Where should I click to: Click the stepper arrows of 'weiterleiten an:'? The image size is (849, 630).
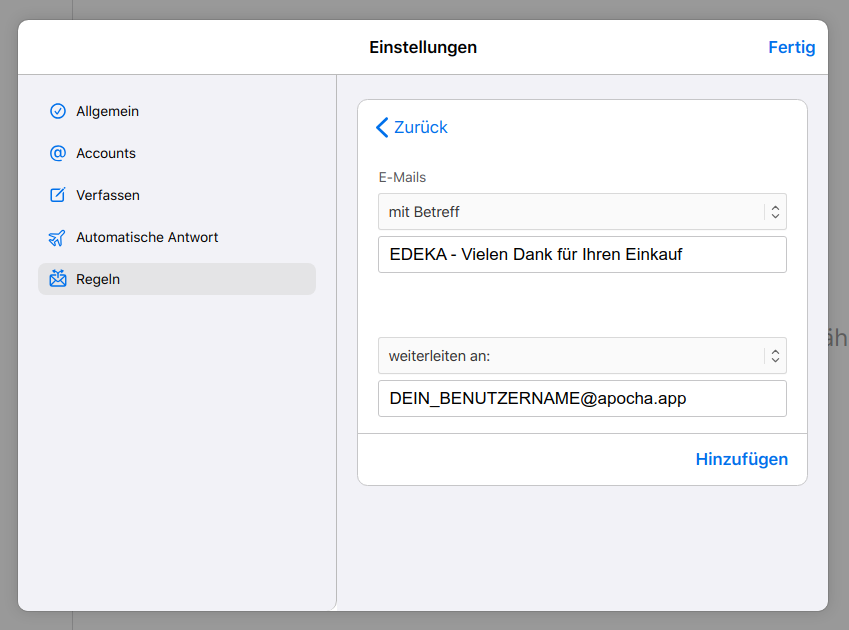[775, 356]
